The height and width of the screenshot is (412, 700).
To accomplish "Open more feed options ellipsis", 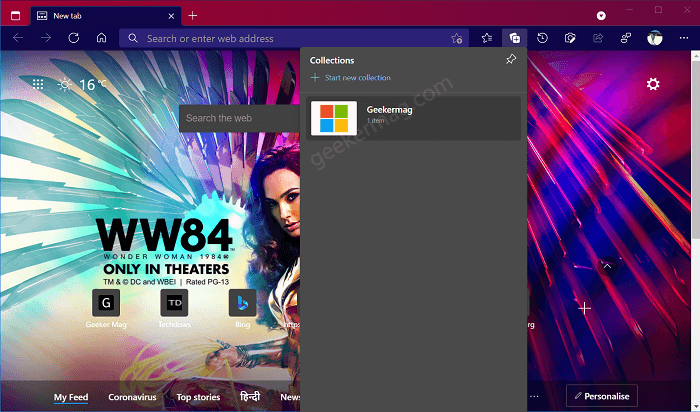I will [534, 396].
